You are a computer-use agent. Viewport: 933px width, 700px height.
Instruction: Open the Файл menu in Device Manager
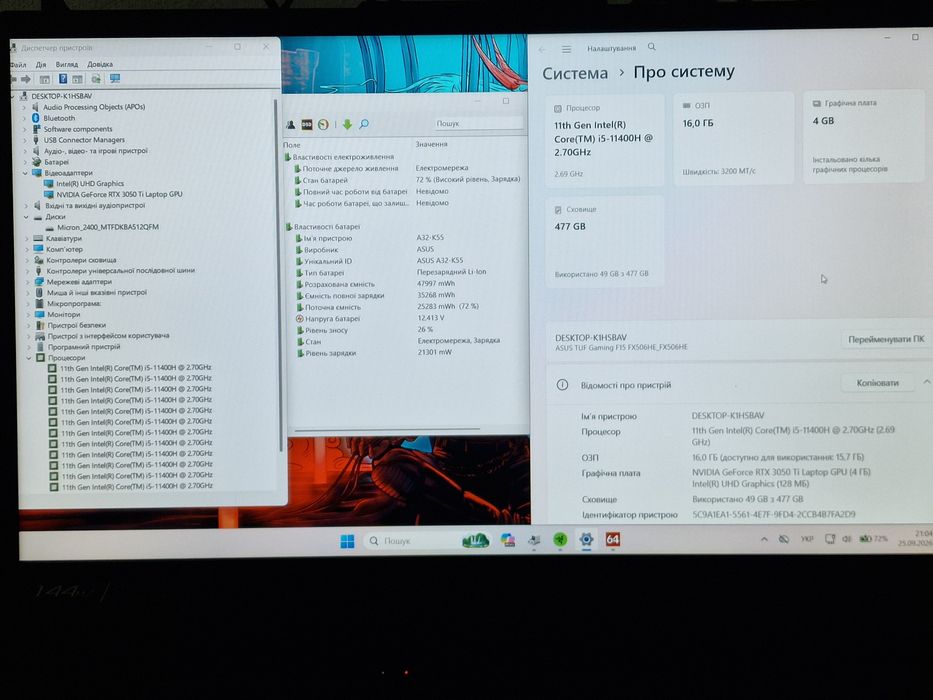(18, 64)
